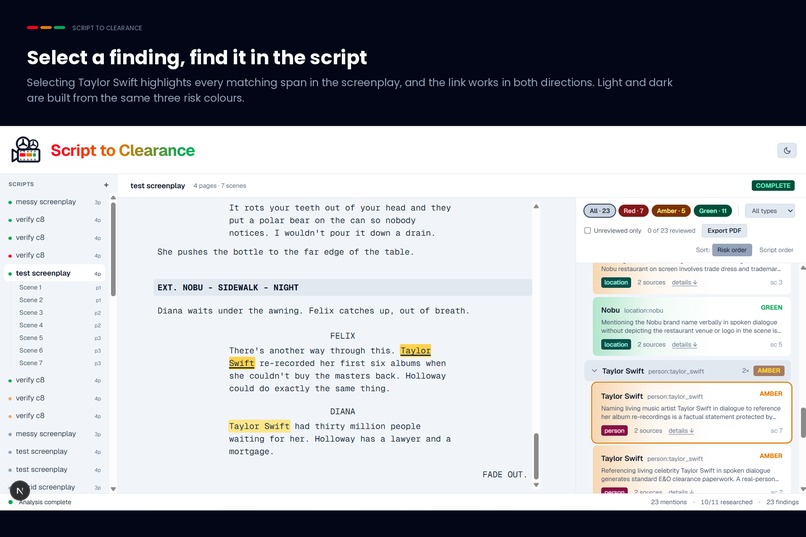Click sidebar list scroll up arrow
The height and width of the screenshot is (537, 806).
(x=113, y=198)
